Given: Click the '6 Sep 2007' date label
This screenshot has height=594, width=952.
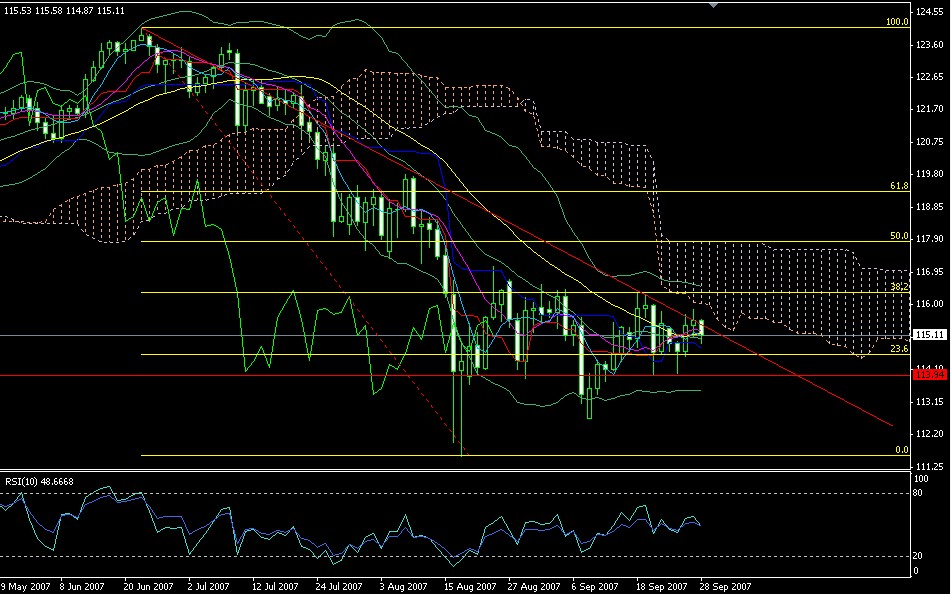Looking at the screenshot, I should 595,587.
